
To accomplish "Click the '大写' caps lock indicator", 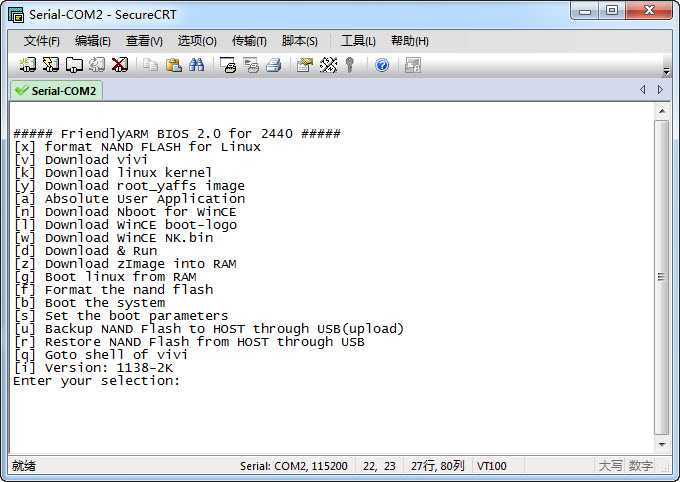I will [610, 466].
